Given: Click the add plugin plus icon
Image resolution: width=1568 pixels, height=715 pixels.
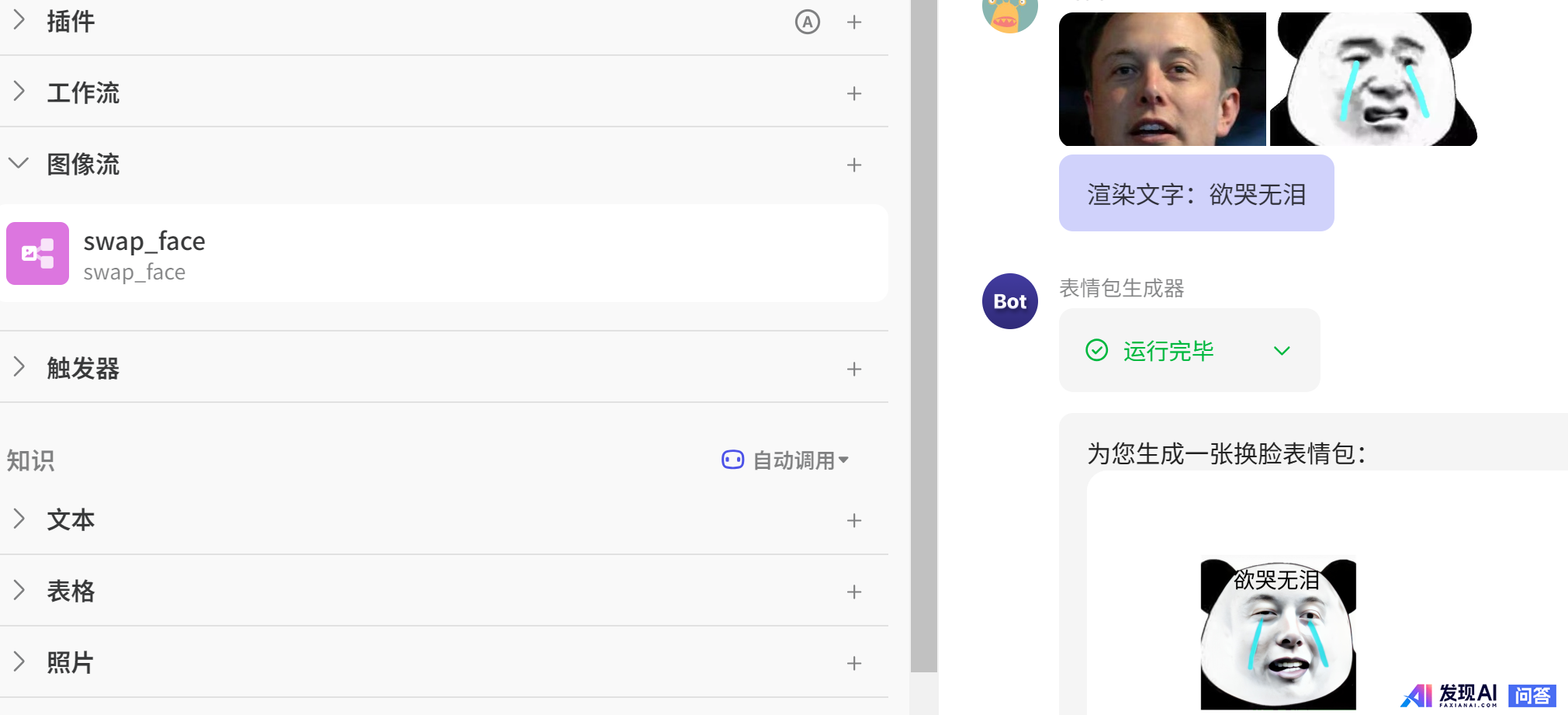Looking at the screenshot, I should (x=854, y=23).
